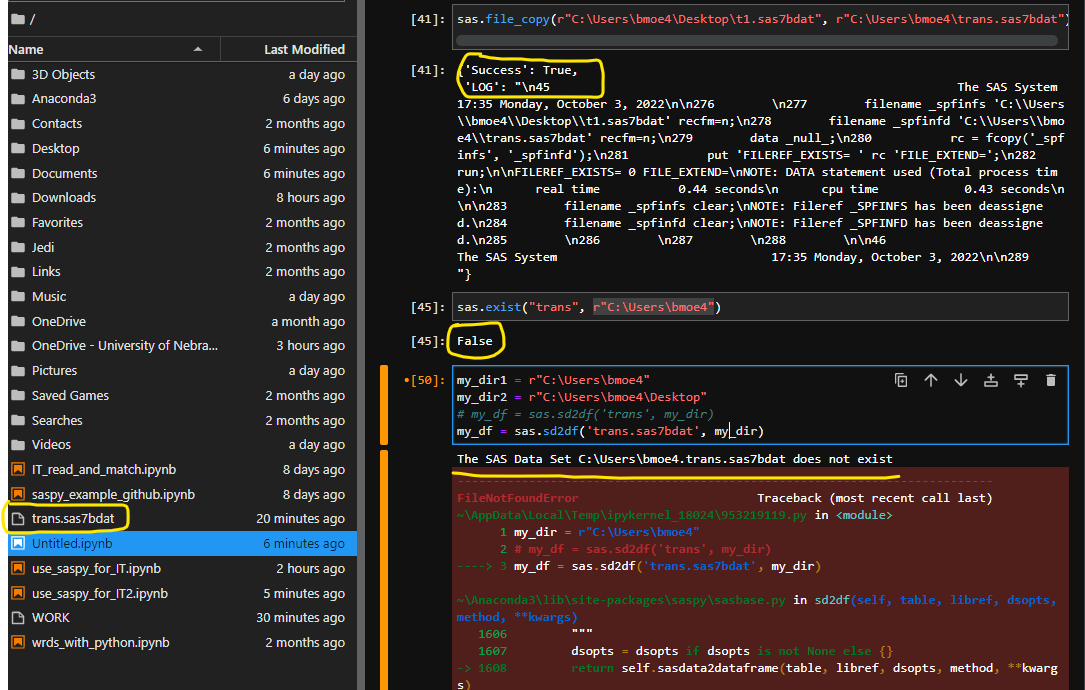Collapse the error traceback output bar
1085x690 pixels.
384,560
